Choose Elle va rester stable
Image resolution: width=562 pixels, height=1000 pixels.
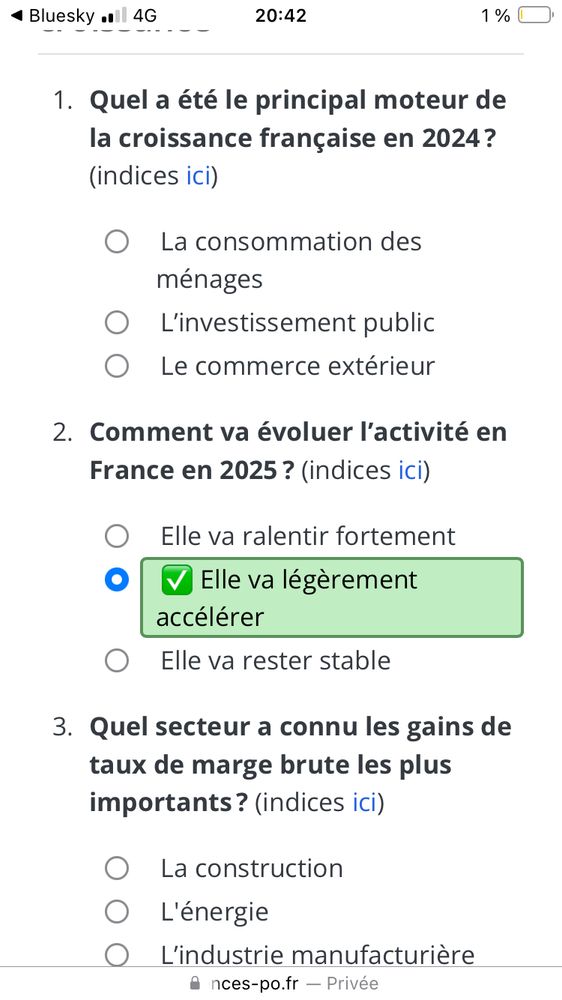point(117,661)
